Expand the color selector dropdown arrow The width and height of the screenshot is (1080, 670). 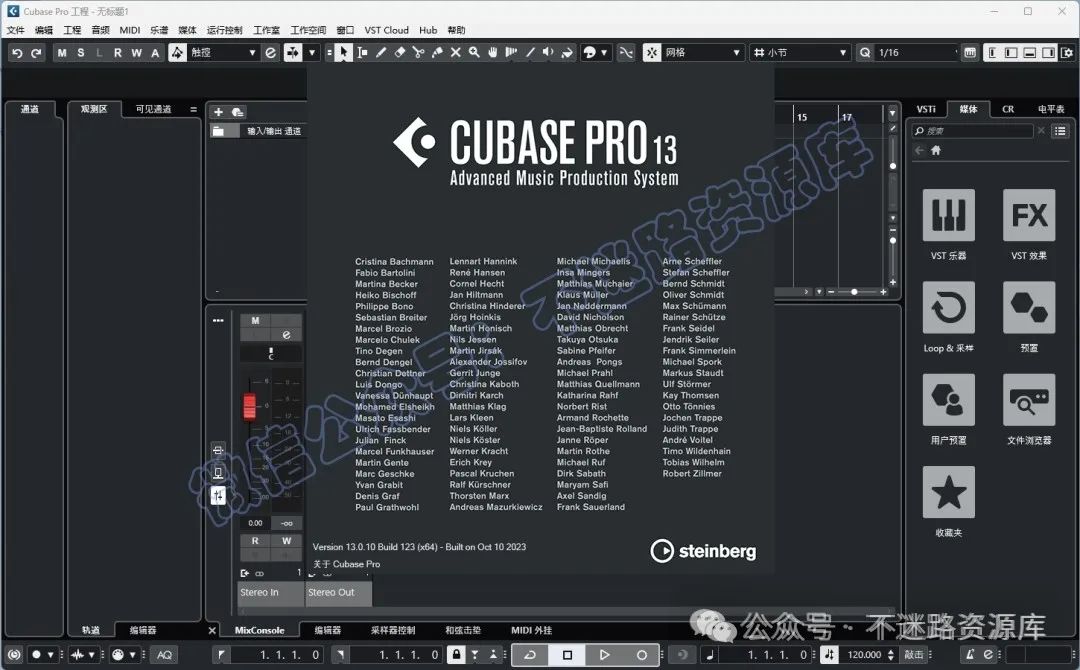click(604, 52)
